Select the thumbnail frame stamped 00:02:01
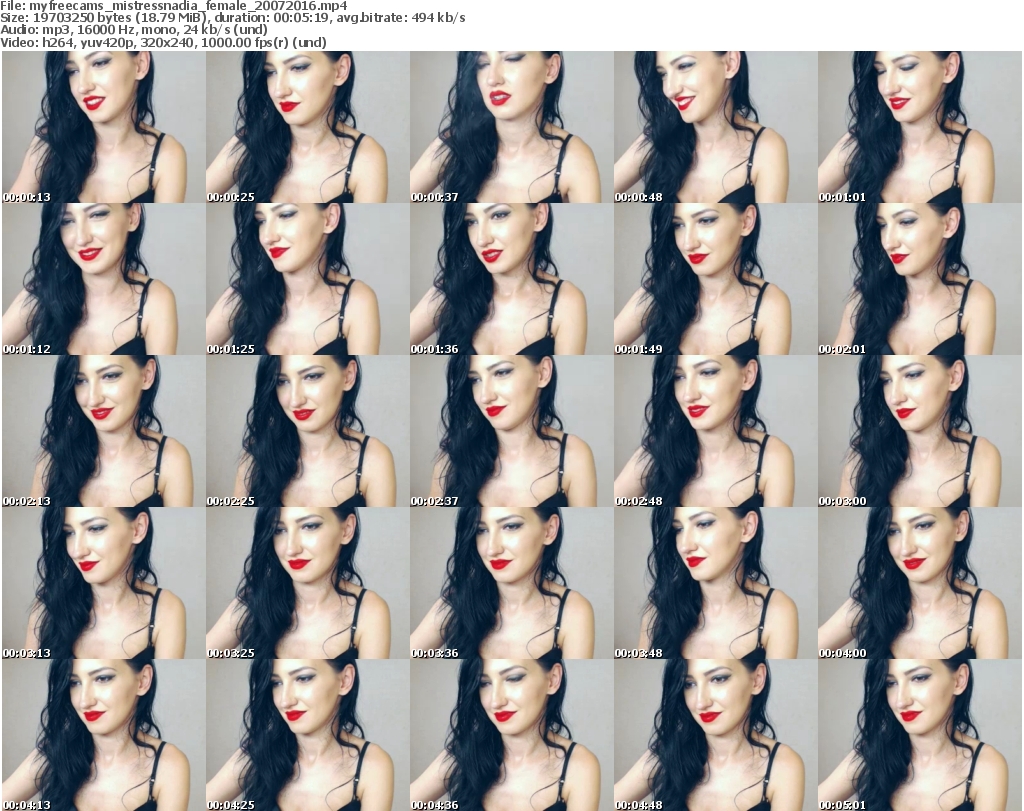 pos(920,279)
